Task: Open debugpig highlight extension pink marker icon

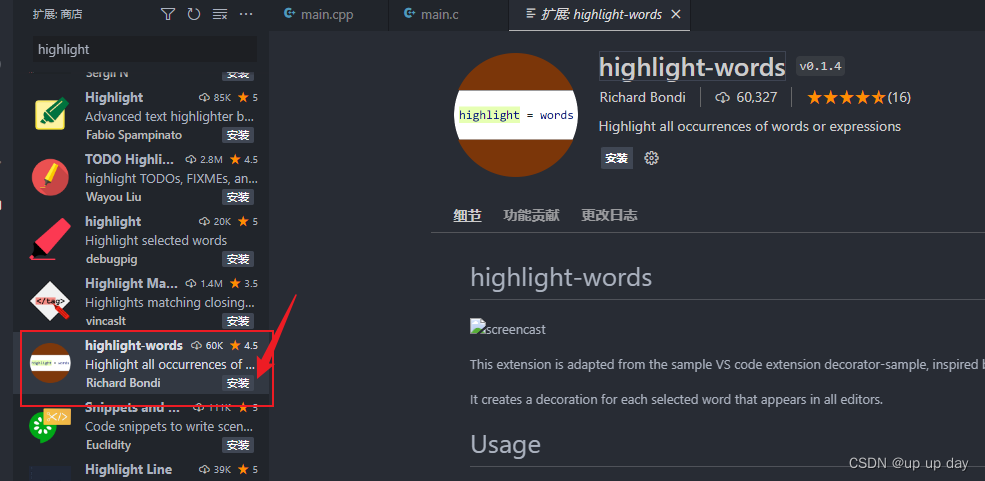Action: (50, 239)
